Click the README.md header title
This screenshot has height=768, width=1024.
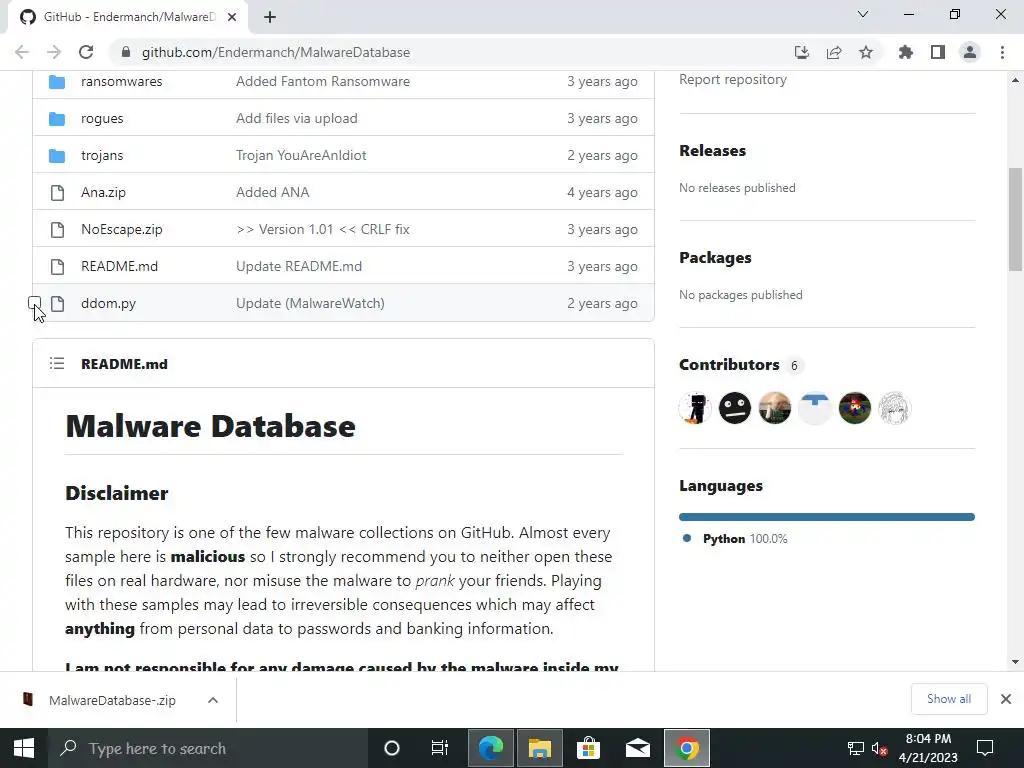tap(124, 364)
